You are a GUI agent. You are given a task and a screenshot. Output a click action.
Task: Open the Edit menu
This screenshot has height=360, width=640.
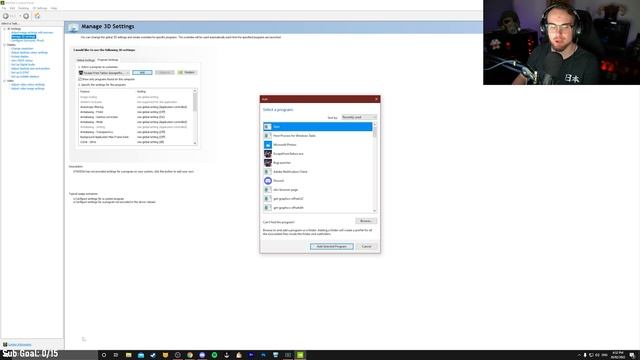(x=12, y=8)
